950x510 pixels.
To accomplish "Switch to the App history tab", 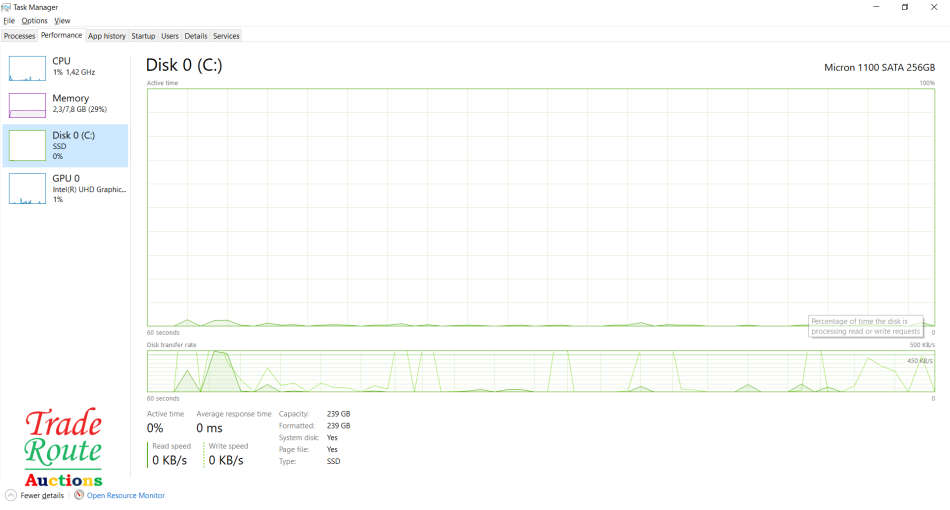I will point(107,36).
